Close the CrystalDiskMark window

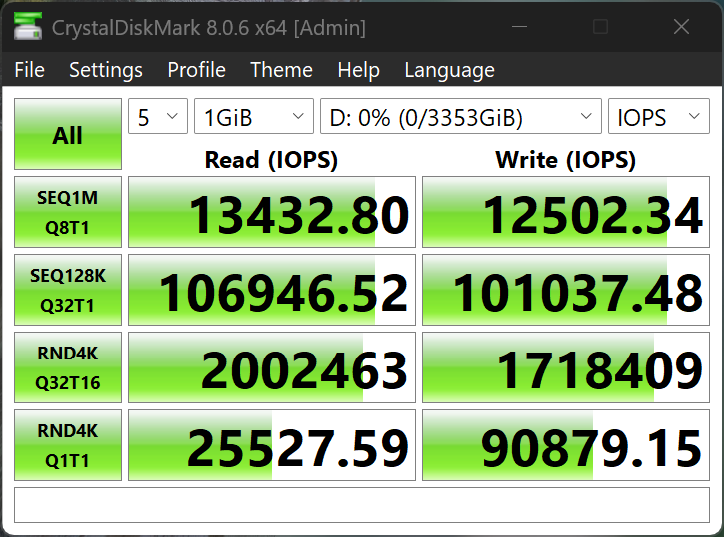pos(682,27)
